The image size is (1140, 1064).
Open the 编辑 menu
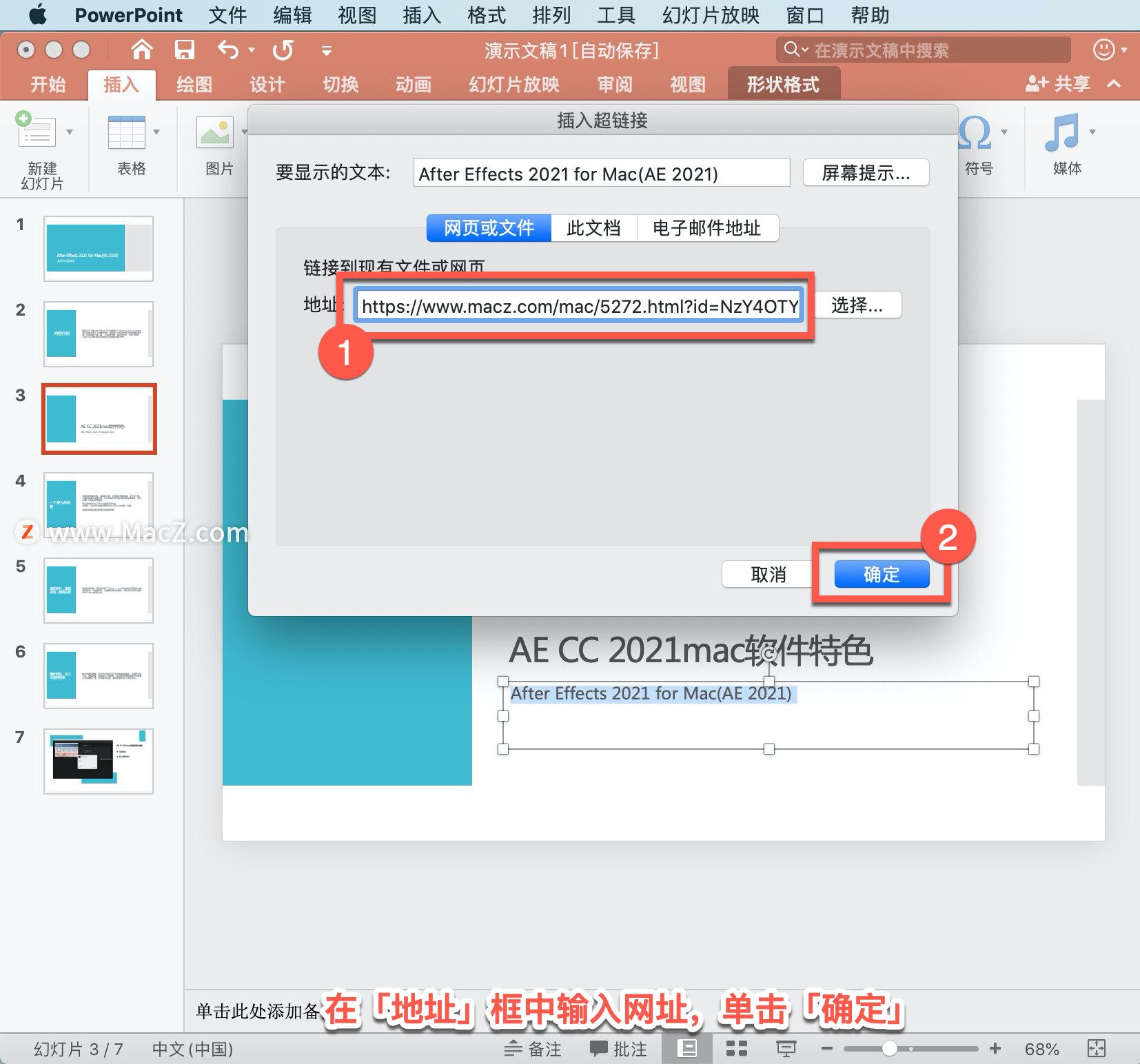coord(292,14)
